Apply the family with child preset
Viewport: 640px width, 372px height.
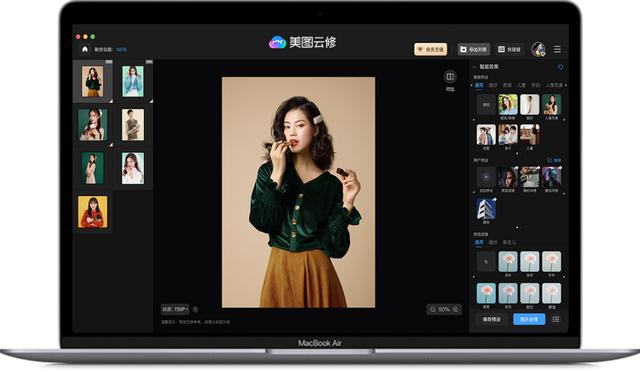(508, 135)
